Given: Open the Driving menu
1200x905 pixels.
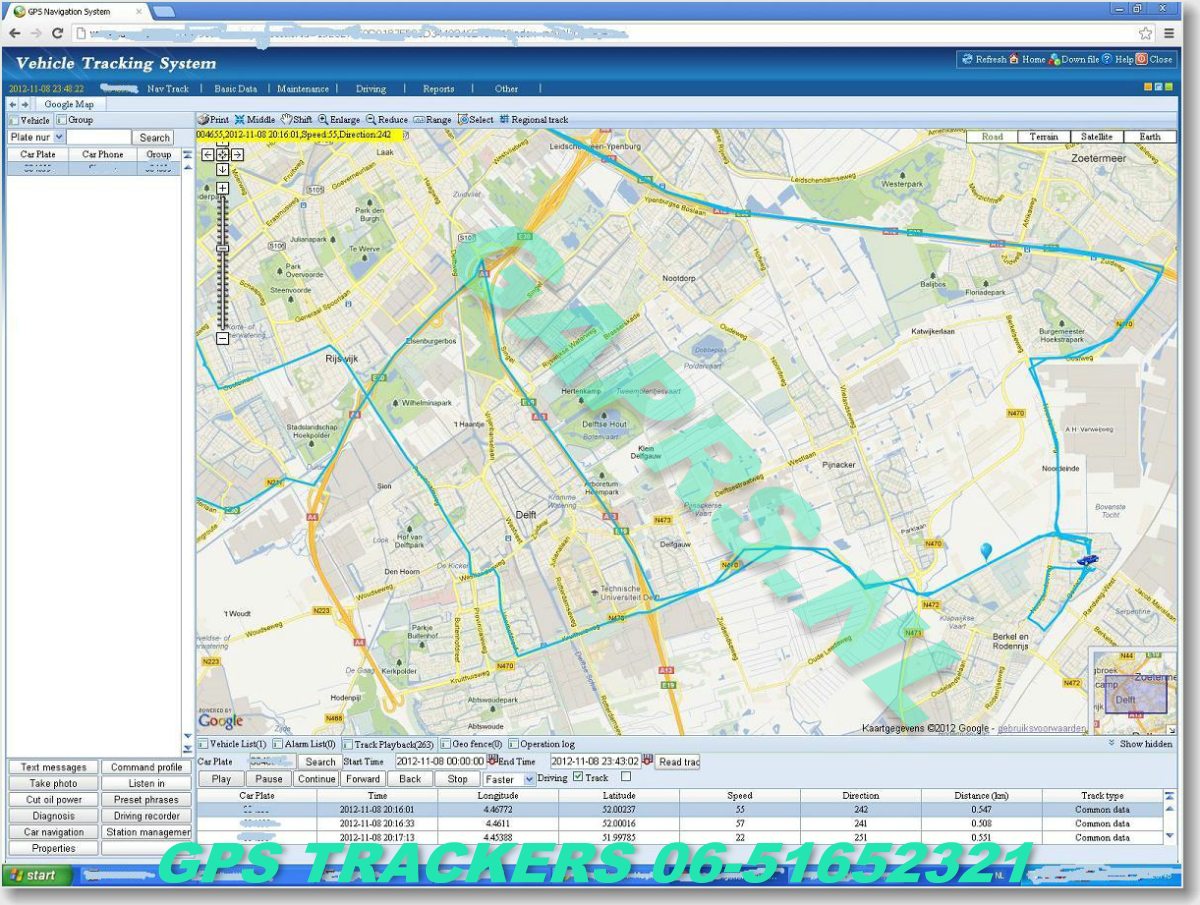Looking at the screenshot, I should 371,89.
